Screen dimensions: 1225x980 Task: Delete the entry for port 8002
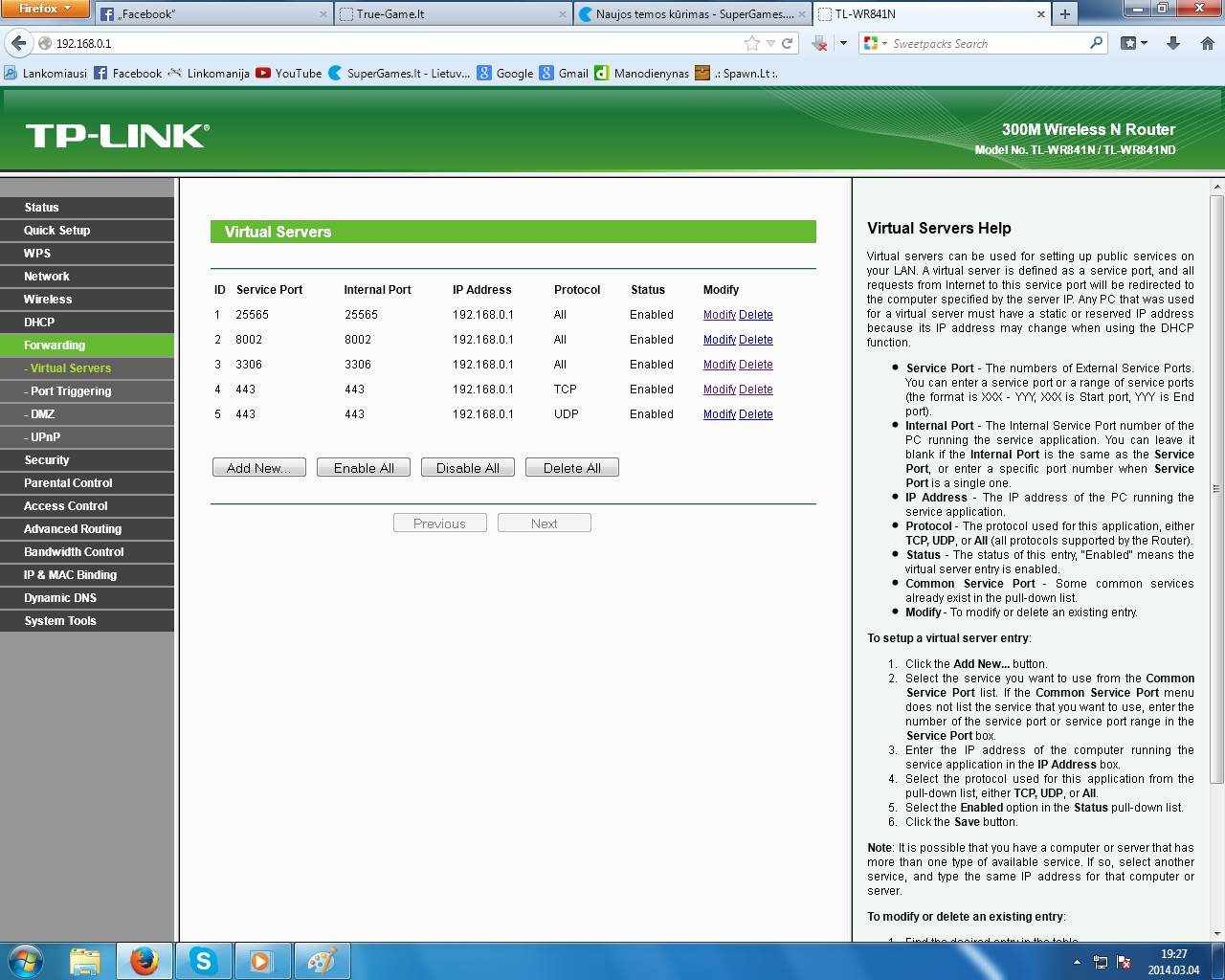click(756, 340)
